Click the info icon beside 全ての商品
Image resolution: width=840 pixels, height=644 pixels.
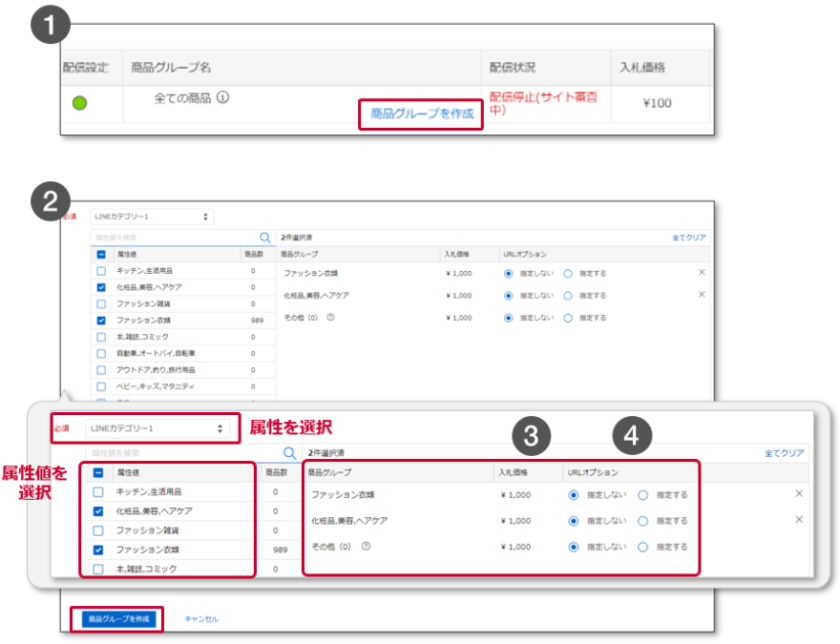click(x=223, y=98)
